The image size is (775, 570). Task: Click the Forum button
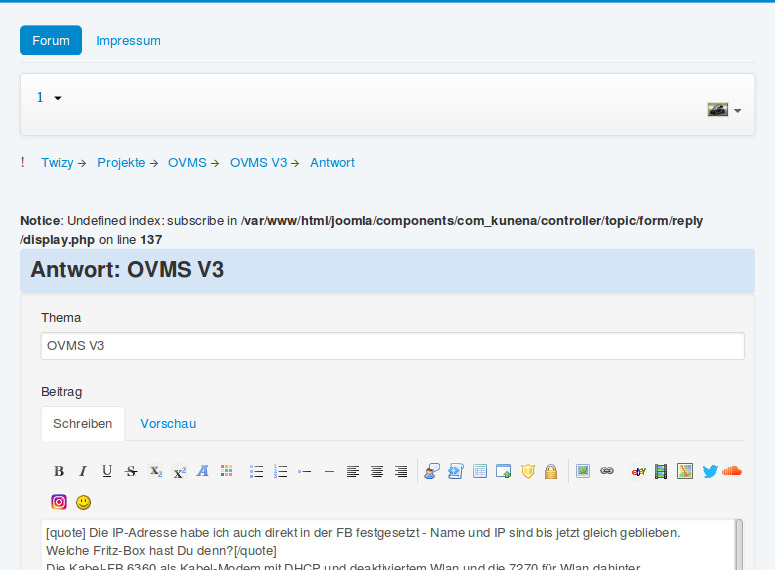[x=51, y=41]
